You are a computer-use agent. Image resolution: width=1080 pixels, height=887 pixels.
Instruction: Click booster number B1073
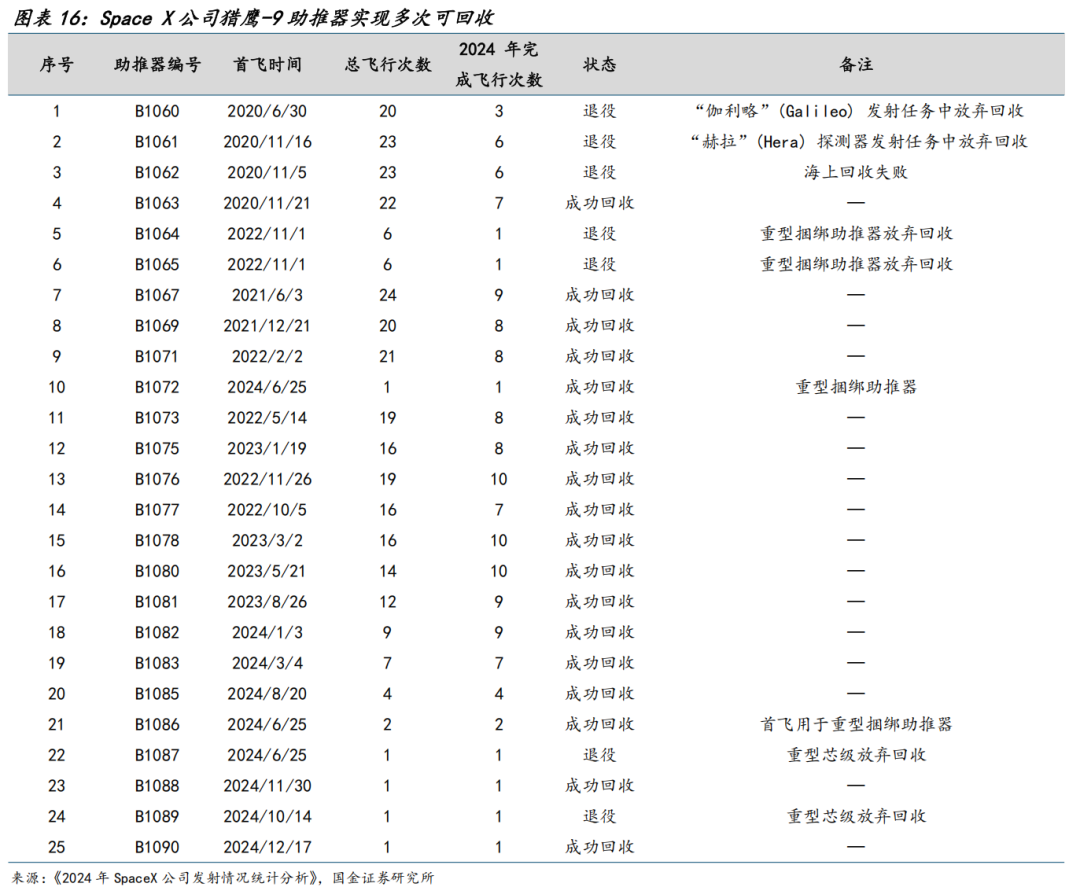[157, 418]
